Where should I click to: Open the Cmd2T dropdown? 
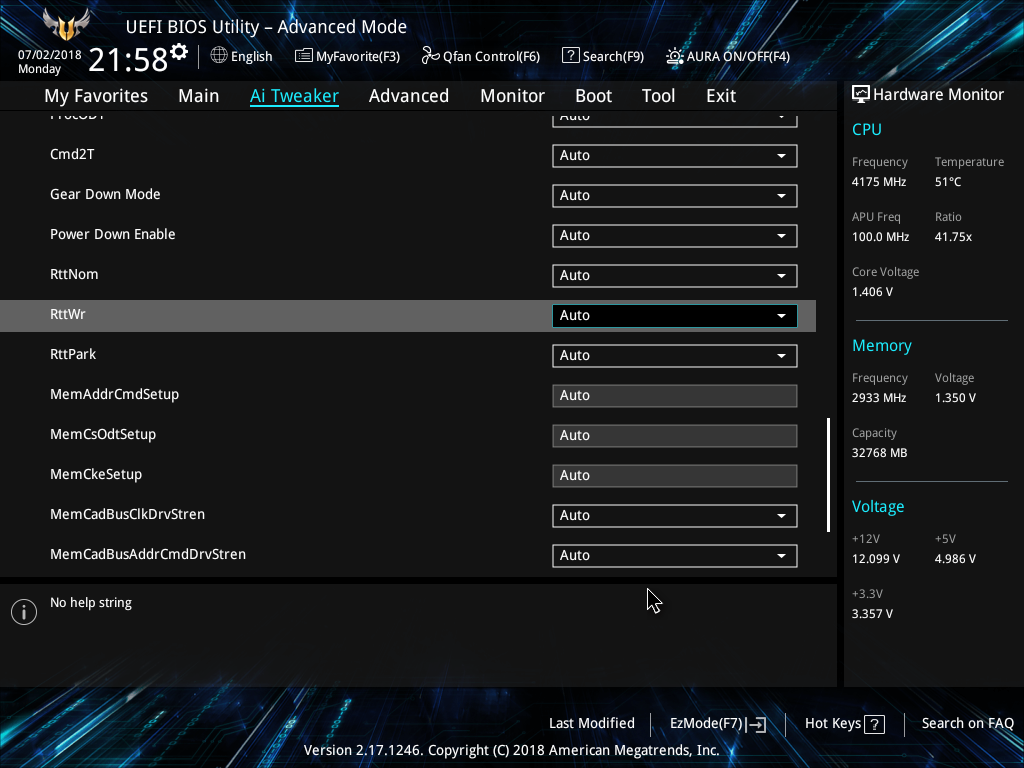[x=675, y=155]
